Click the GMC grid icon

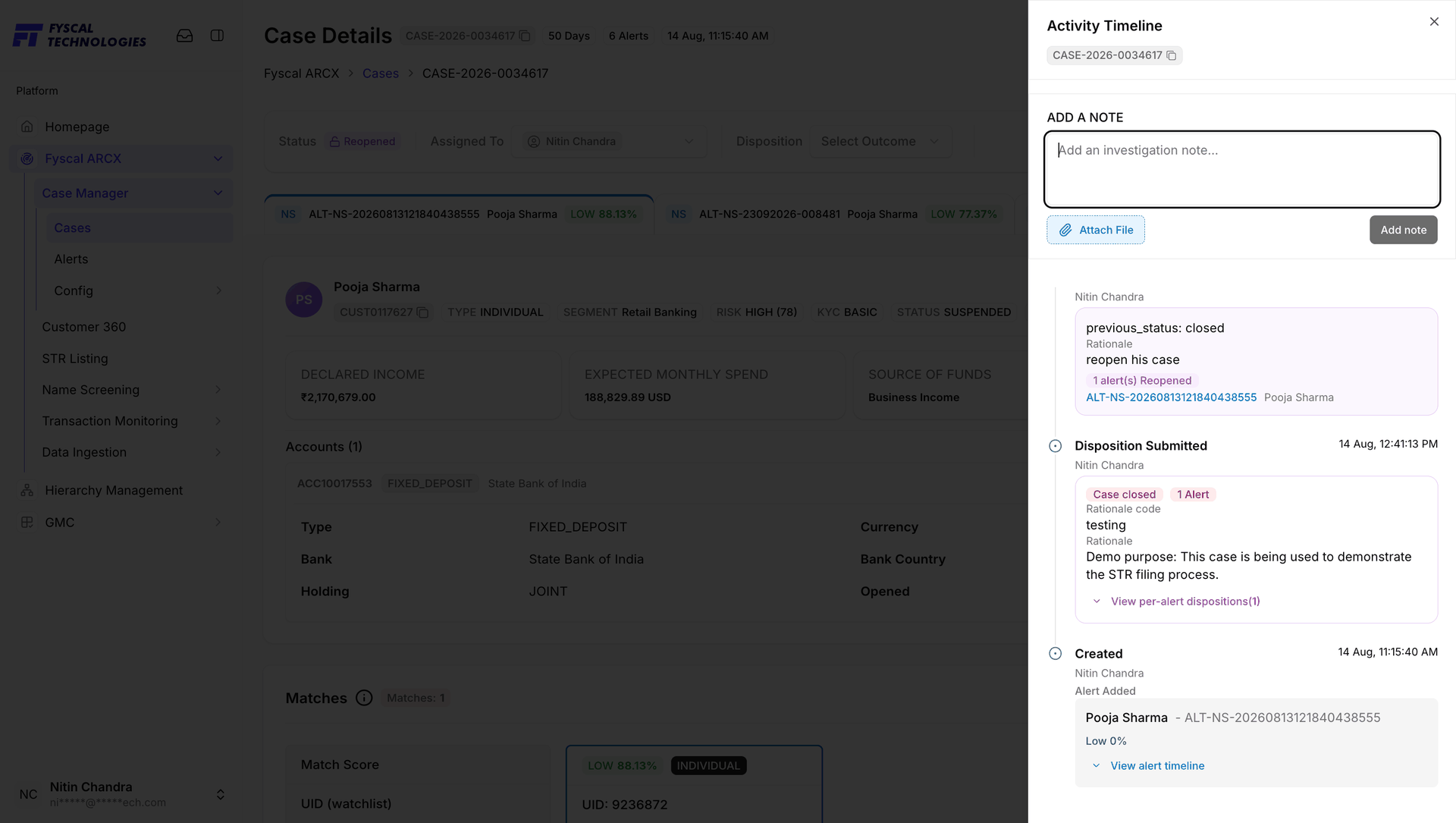(27, 523)
